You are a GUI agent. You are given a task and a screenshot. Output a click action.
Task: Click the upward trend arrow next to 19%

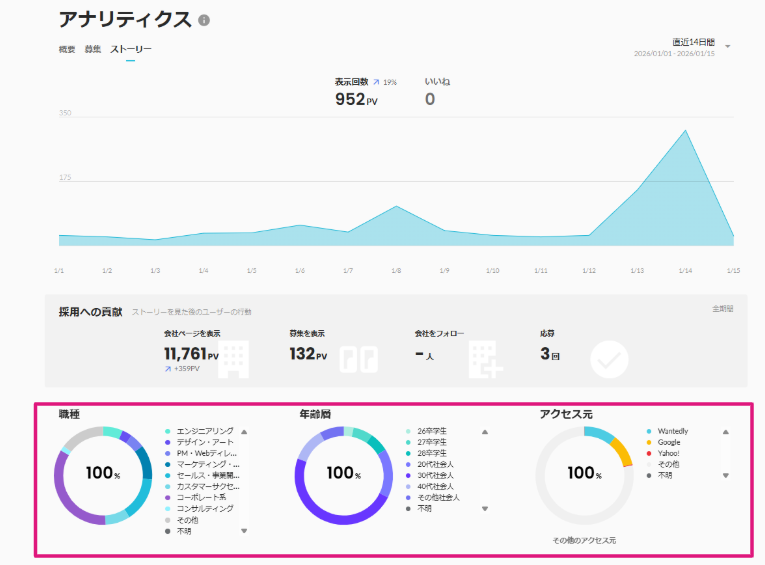coord(376,82)
